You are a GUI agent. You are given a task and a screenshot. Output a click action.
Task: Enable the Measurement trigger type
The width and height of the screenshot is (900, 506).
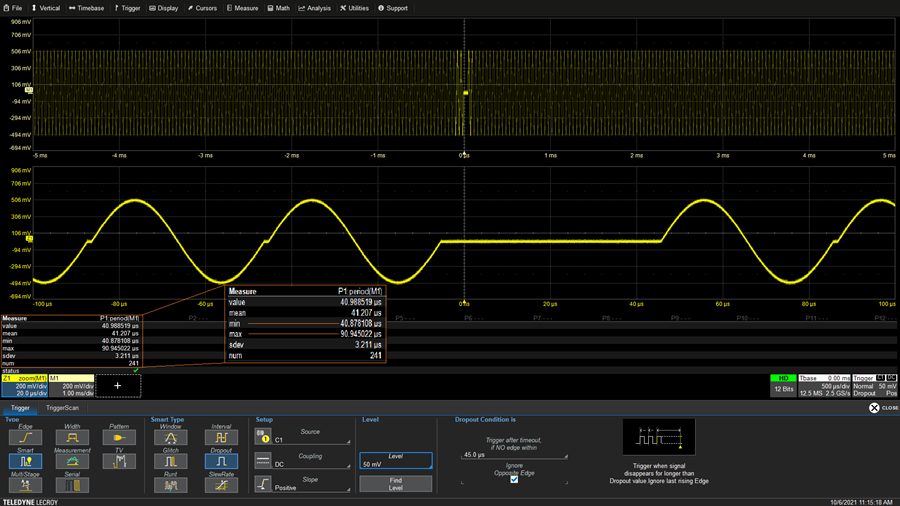pyautogui.click(x=72, y=461)
